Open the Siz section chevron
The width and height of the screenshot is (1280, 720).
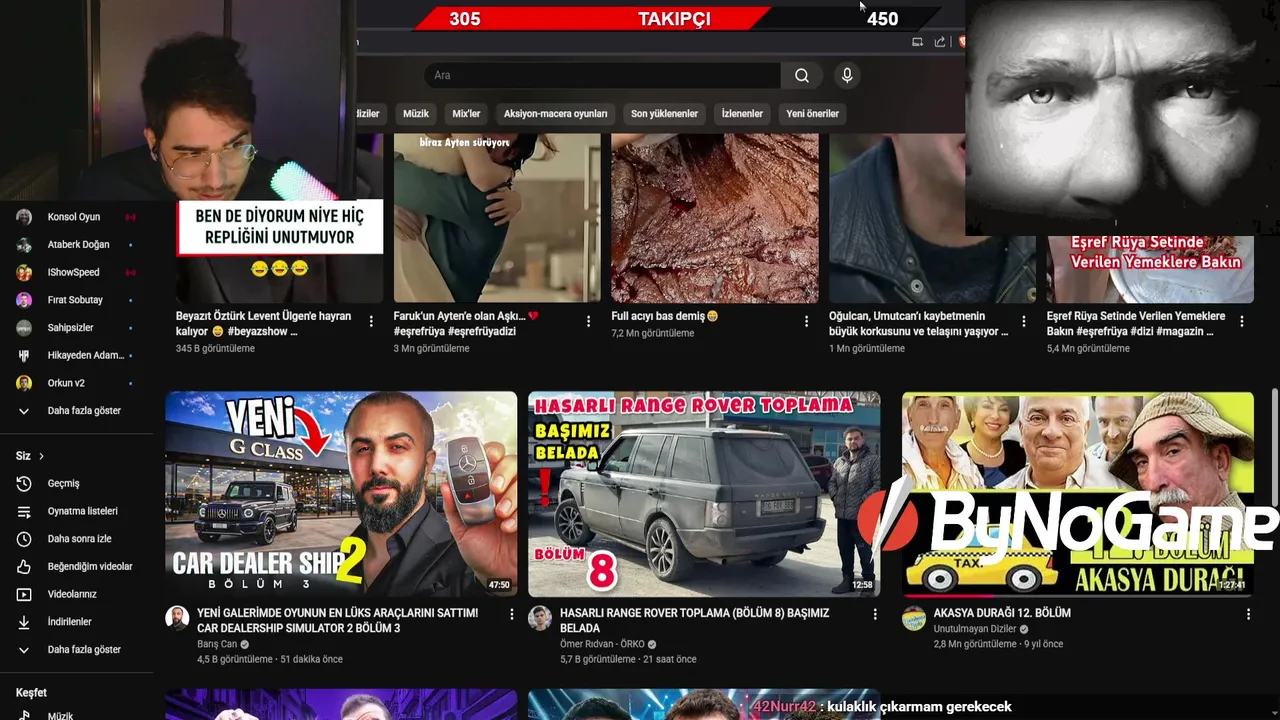coord(41,456)
